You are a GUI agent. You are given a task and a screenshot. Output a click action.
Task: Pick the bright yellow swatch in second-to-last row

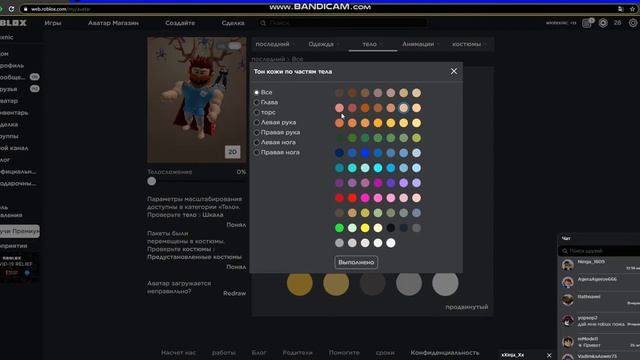tap(365, 228)
